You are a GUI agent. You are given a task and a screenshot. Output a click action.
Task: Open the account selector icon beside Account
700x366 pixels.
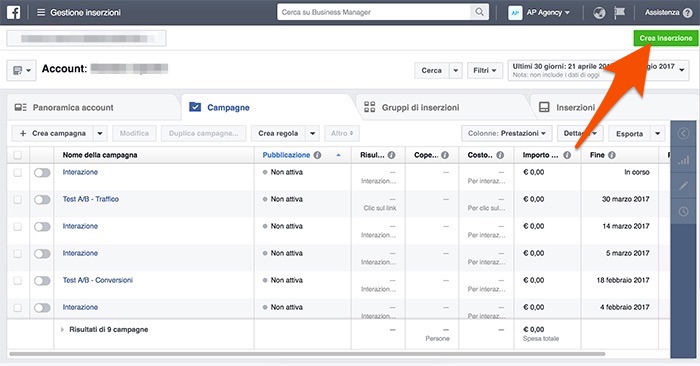pyautogui.click(x=21, y=71)
